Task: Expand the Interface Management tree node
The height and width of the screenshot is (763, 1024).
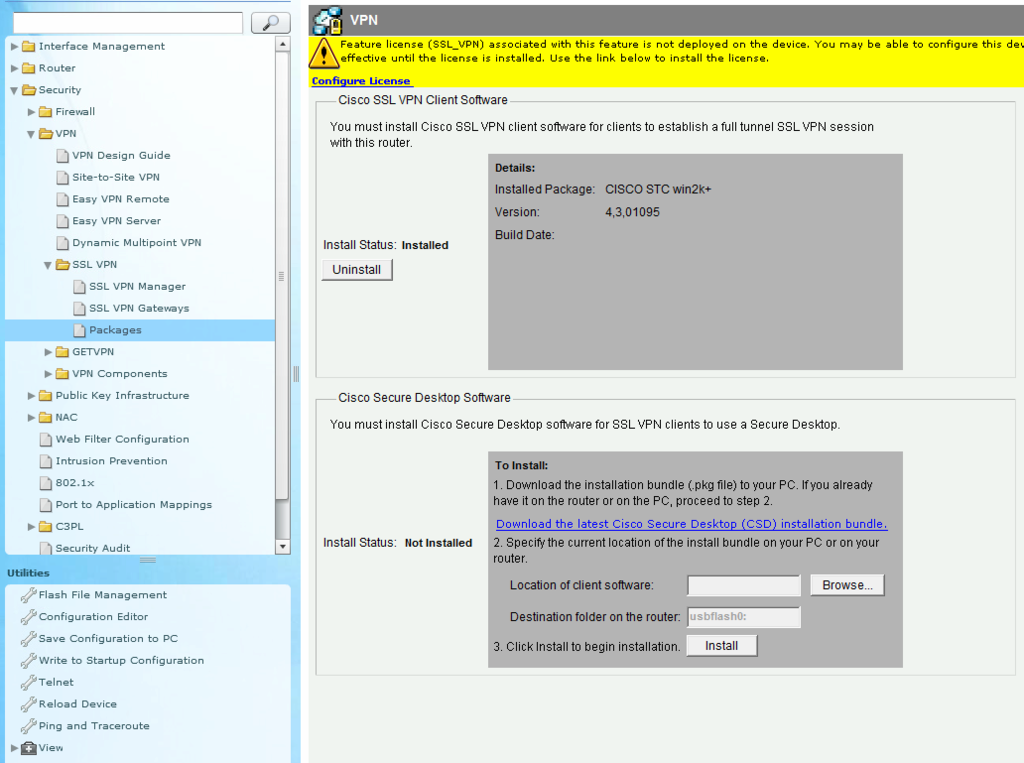Action: click(x=14, y=46)
